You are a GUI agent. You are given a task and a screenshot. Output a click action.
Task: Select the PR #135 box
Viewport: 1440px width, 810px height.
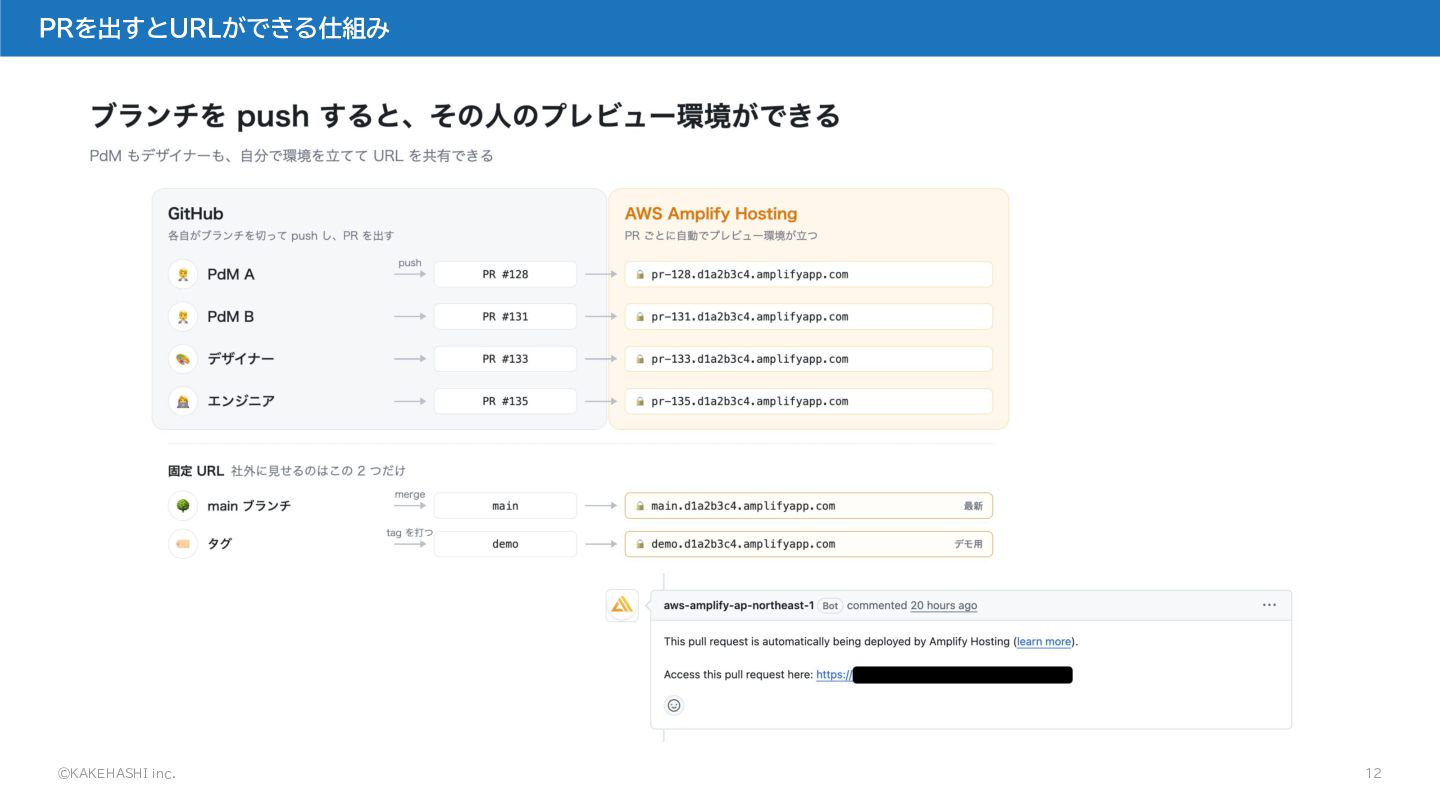[x=505, y=401]
